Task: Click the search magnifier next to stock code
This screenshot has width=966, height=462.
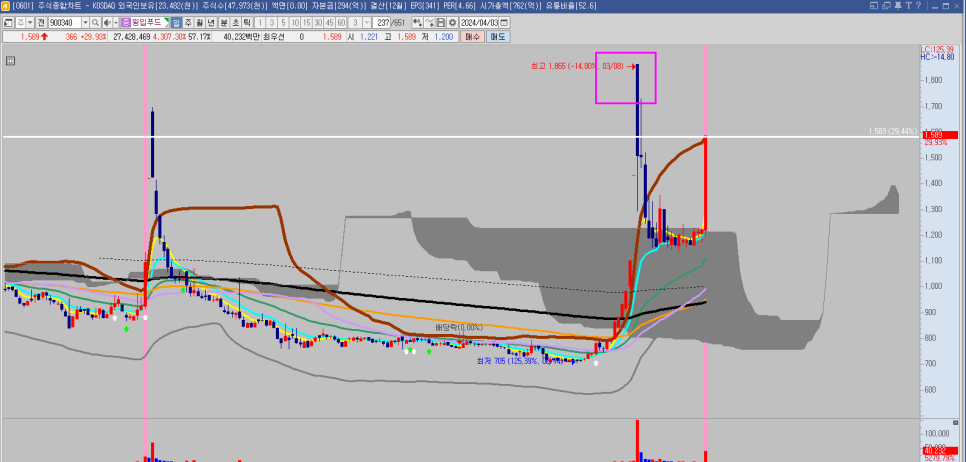Action: pyautogui.click(x=95, y=22)
